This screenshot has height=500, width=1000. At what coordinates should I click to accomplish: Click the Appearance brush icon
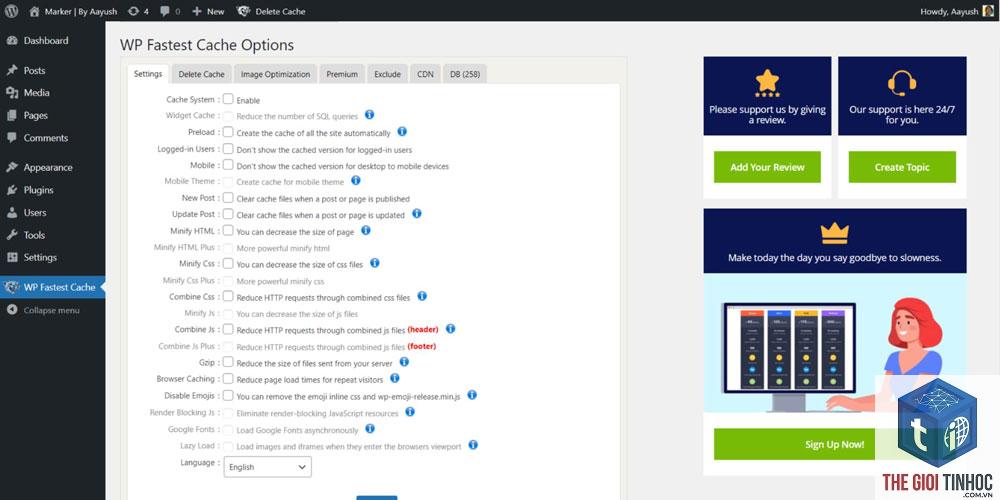pyautogui.click(x=11, y=167)
